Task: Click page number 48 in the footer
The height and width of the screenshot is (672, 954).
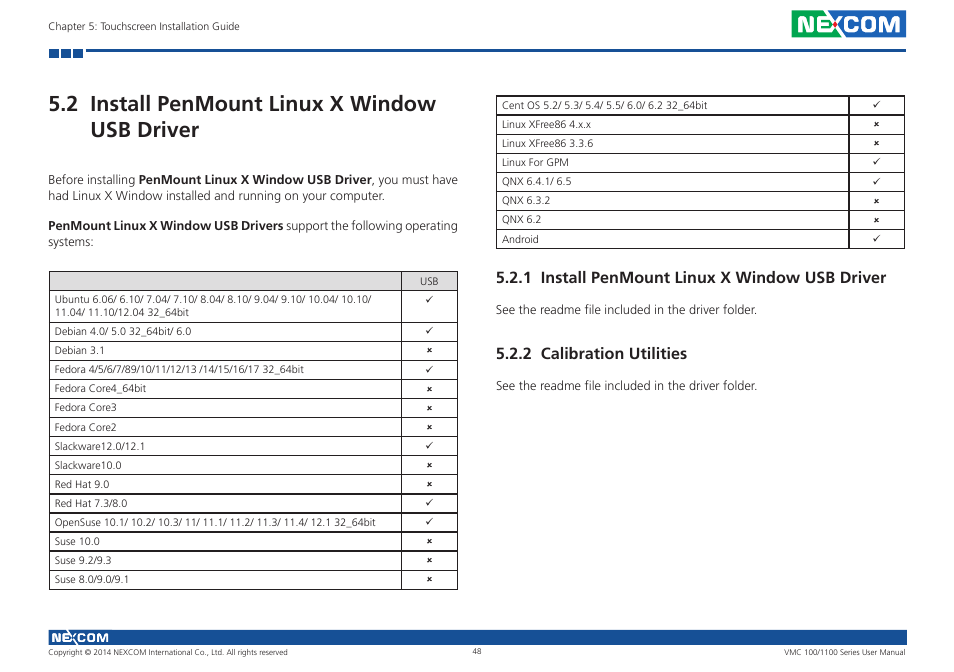Action: coord(477,651)
